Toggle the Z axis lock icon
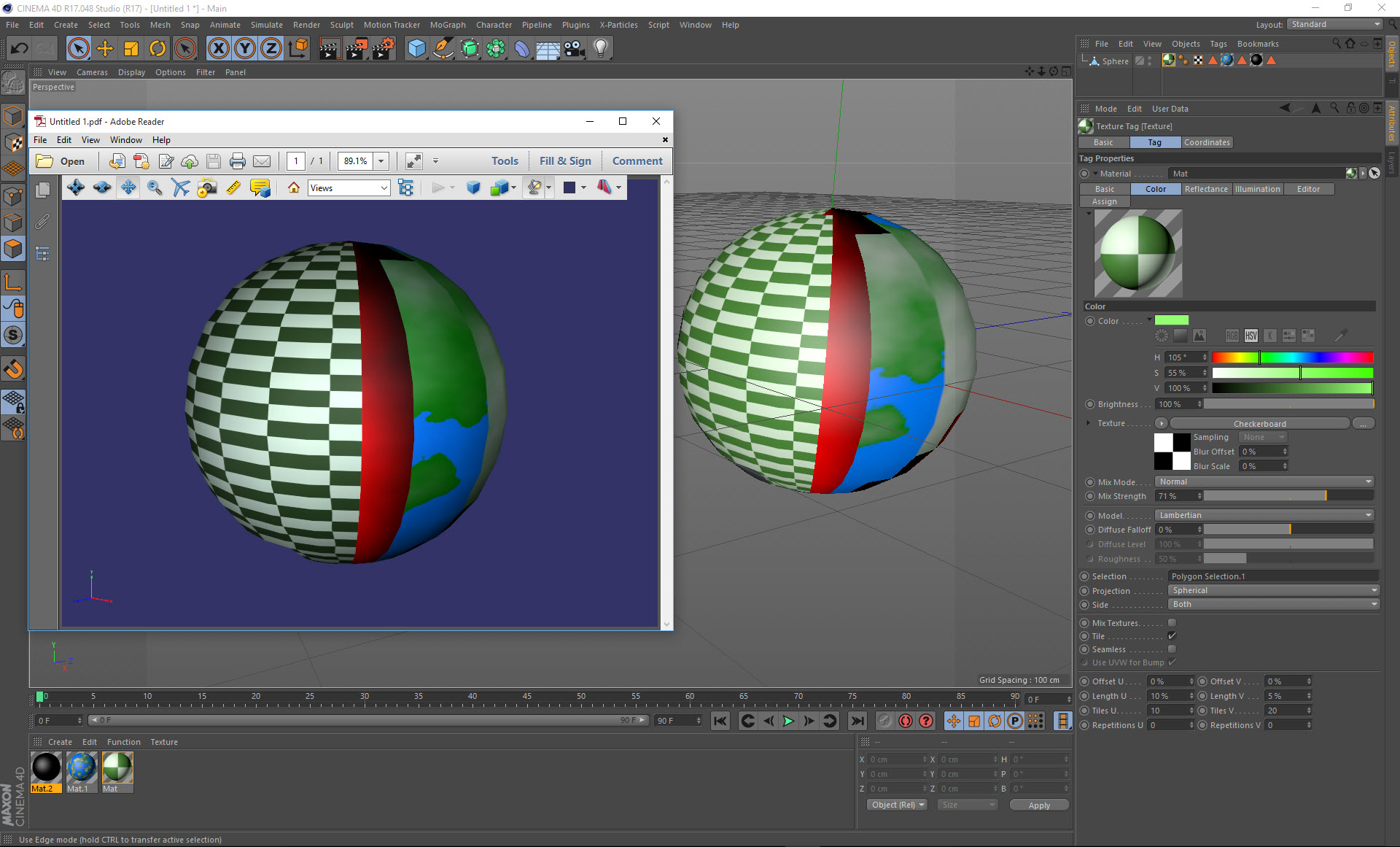The width and height of the screenshot is (1400, 847). [271, 49]
